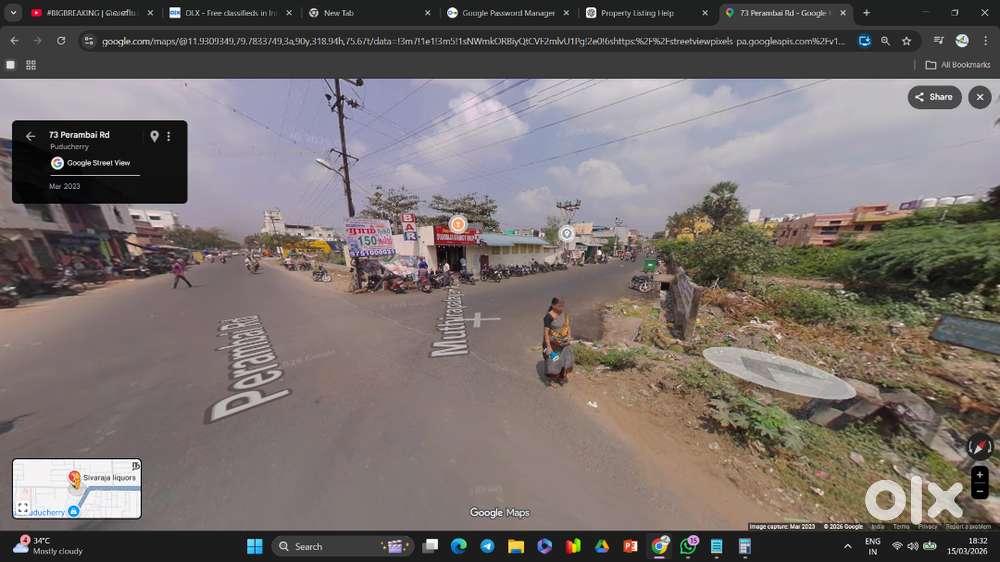Open a new tab with plus button
This screenshot has width=1000, height=562.
(866, 13)
